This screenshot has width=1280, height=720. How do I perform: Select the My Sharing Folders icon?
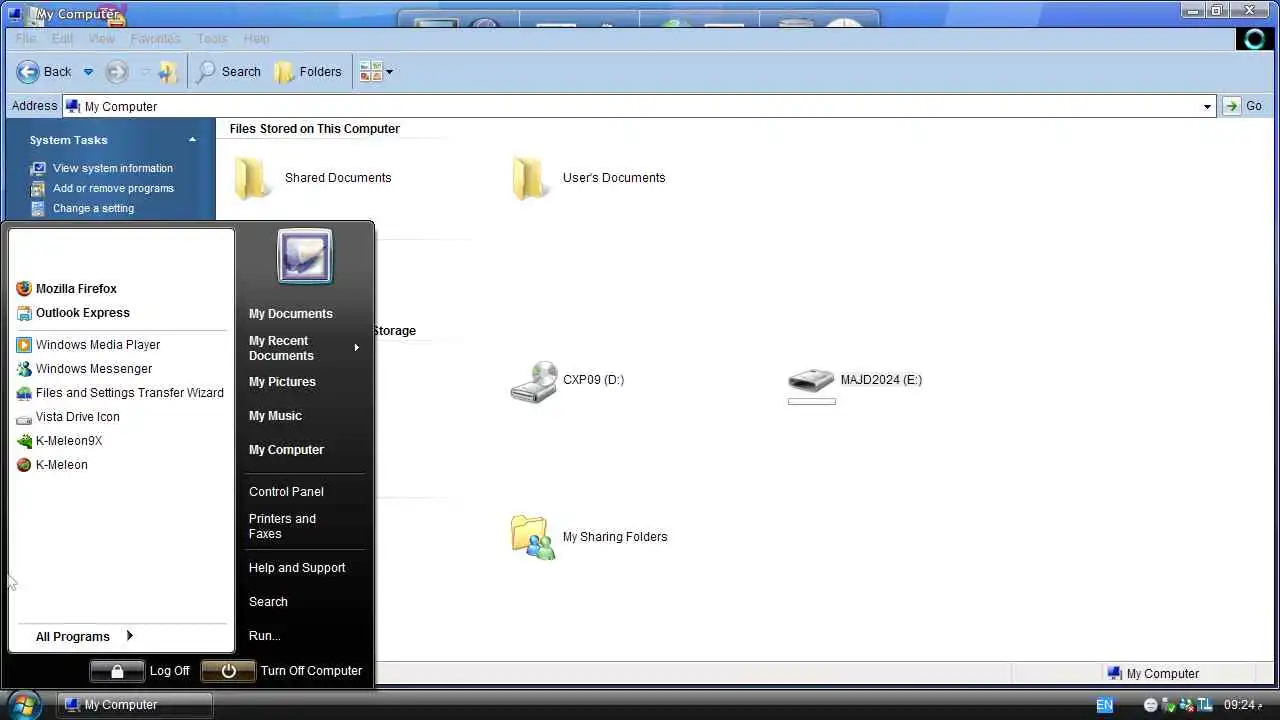532,538
